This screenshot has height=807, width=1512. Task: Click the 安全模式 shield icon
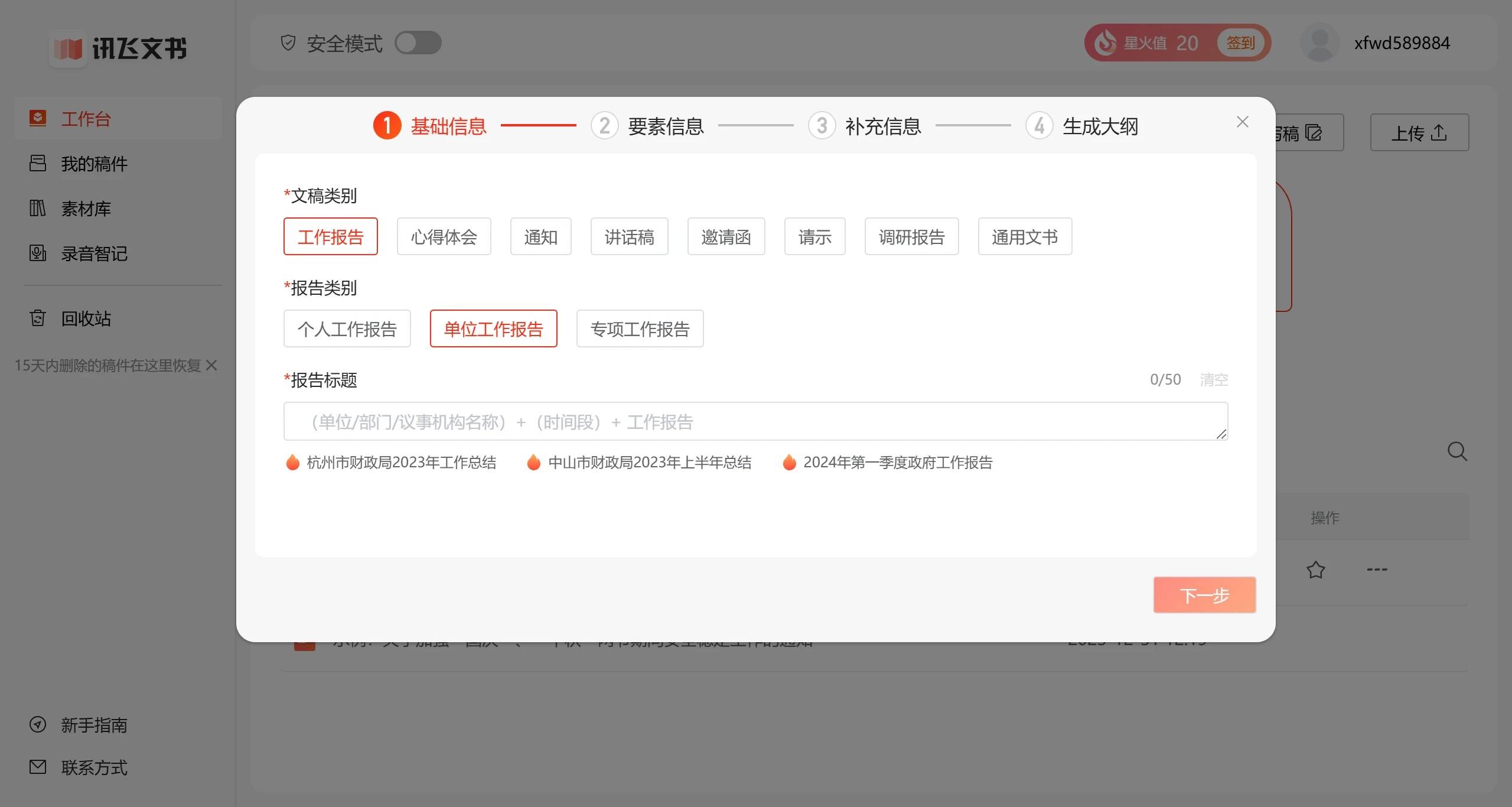pos(288,43)
